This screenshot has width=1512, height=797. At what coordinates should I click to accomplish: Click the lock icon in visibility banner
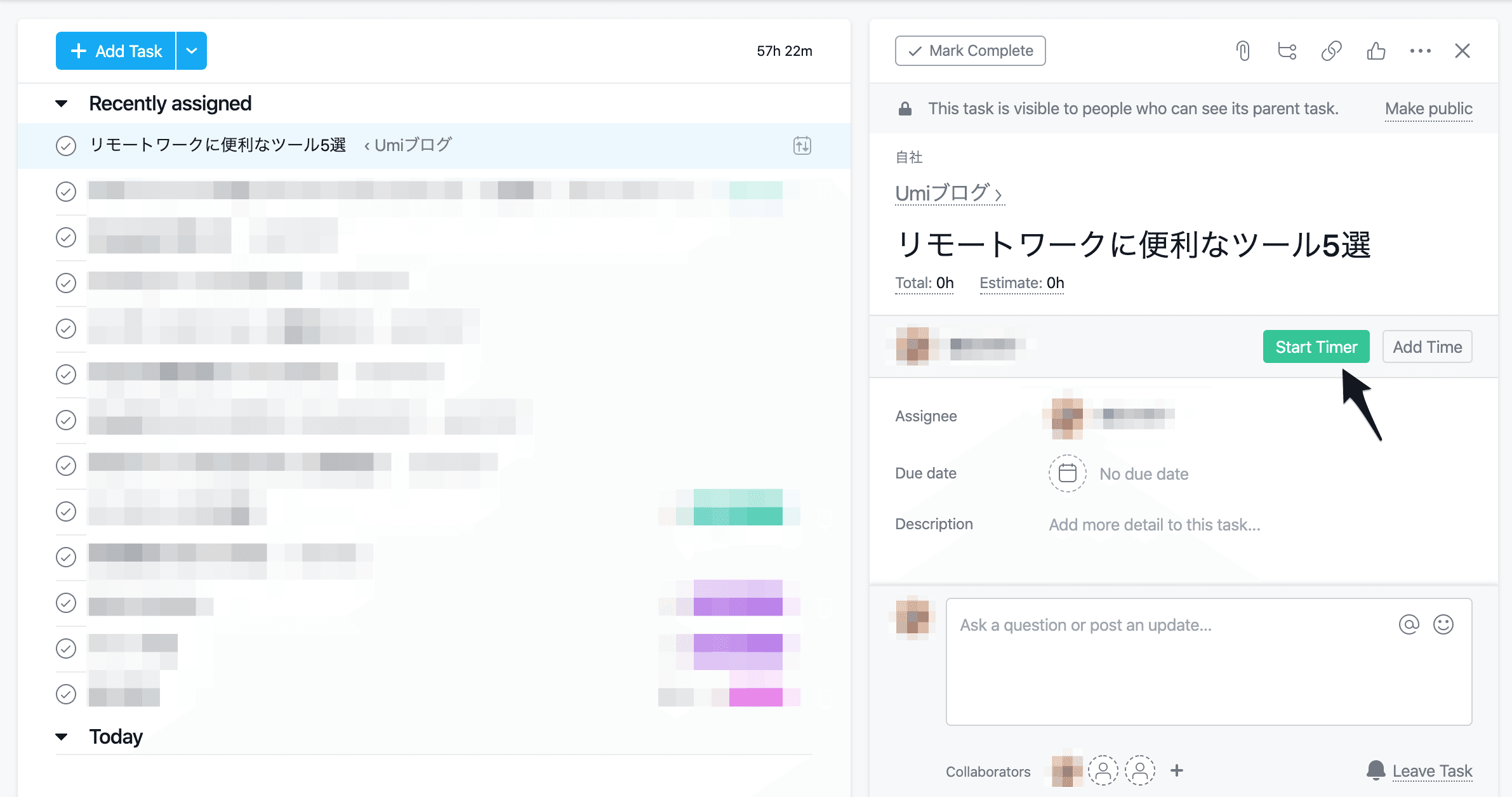905,109
